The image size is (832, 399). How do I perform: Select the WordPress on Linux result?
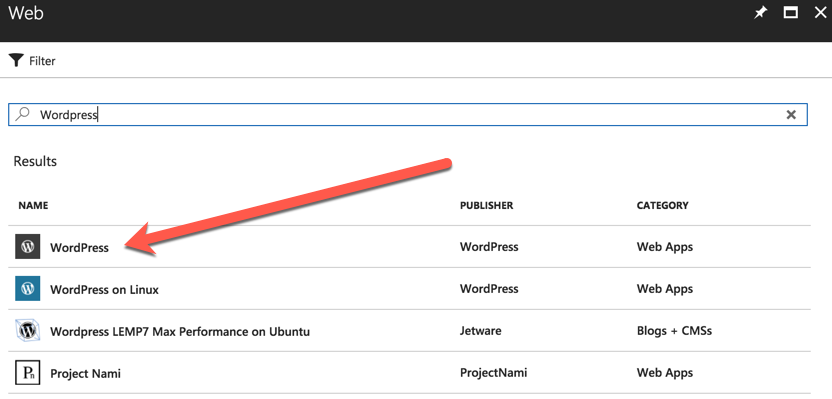point(105,290)
